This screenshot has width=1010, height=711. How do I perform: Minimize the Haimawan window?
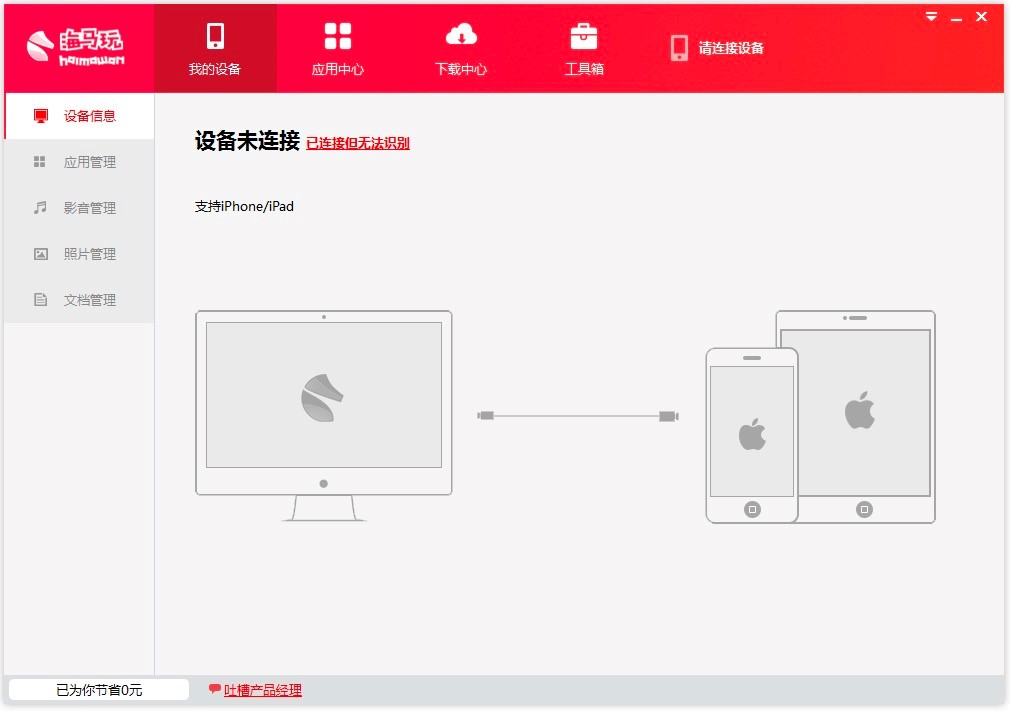tap(957, 18)
